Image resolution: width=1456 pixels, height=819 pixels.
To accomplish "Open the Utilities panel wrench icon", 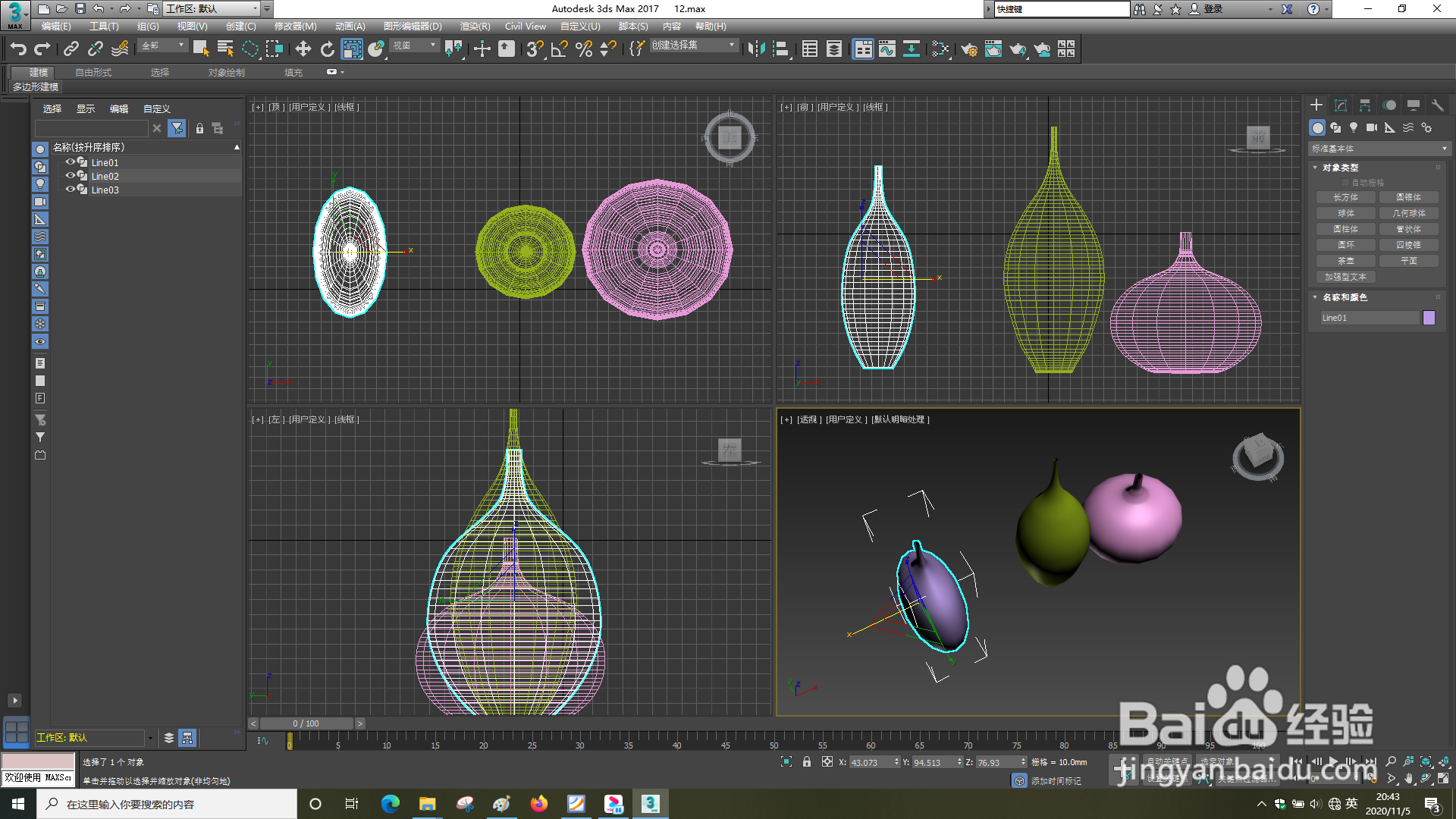I will click(1437, 105).
